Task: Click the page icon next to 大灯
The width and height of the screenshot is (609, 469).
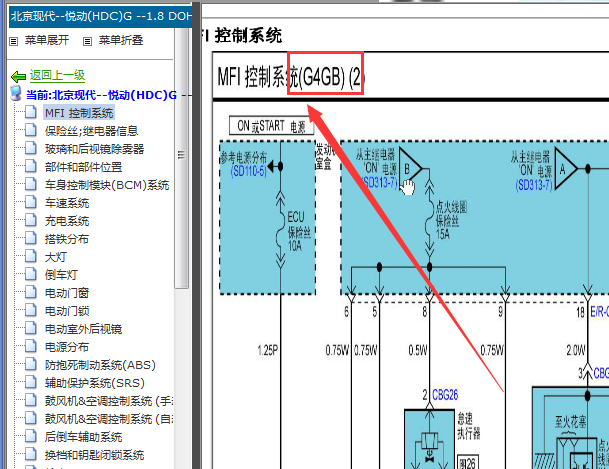Action: click(x=31, y=256)
